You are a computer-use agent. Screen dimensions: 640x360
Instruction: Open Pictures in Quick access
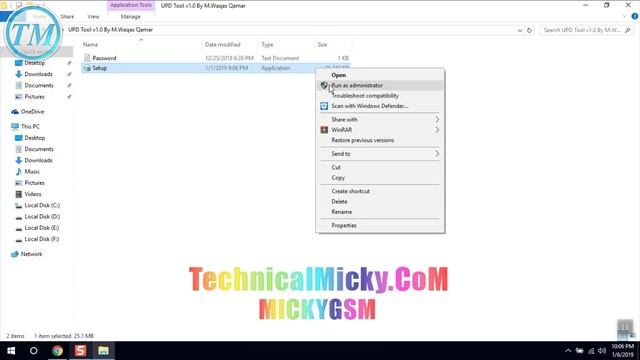point(34,97)
